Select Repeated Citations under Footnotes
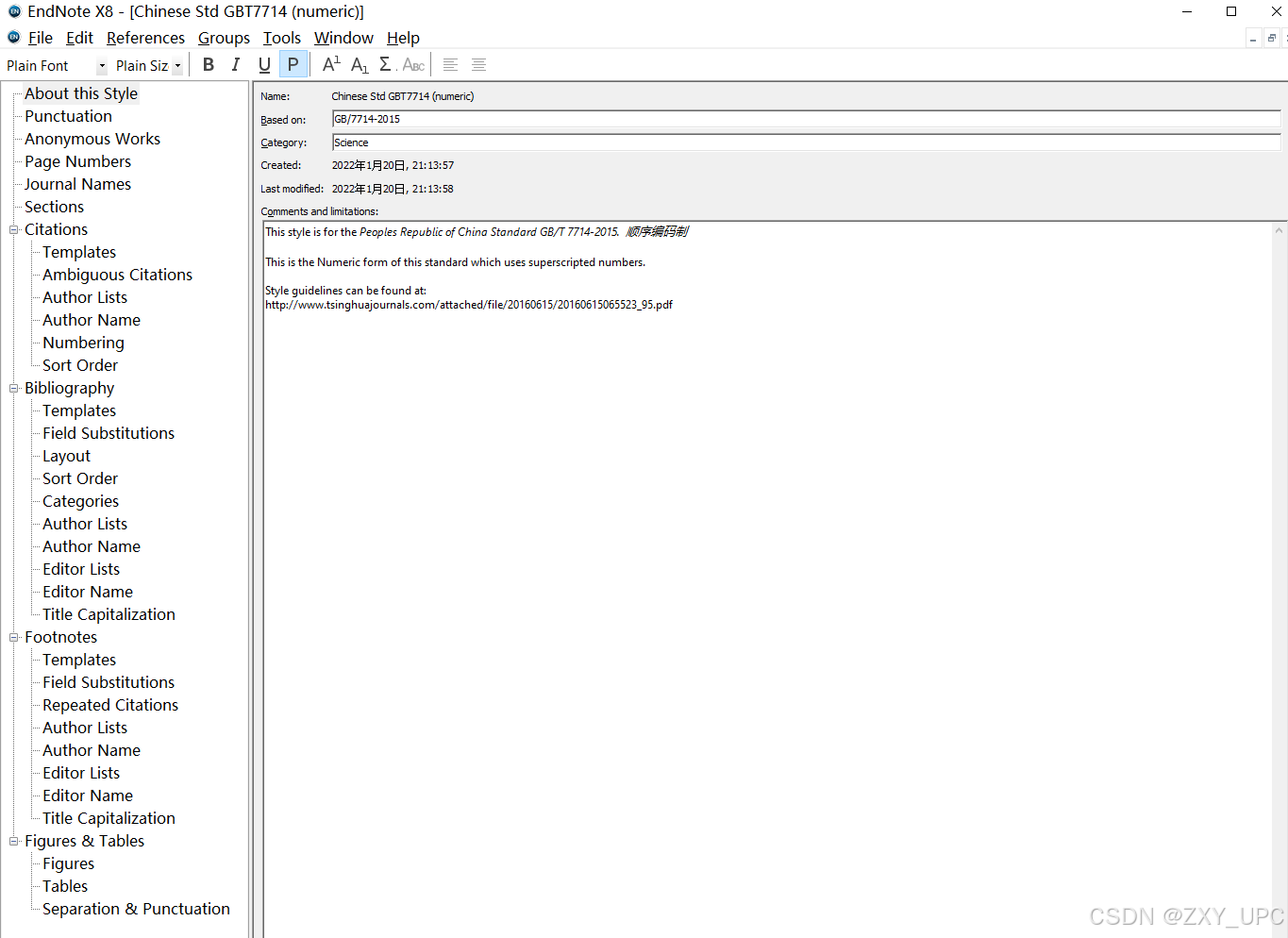 click(110, 705)
